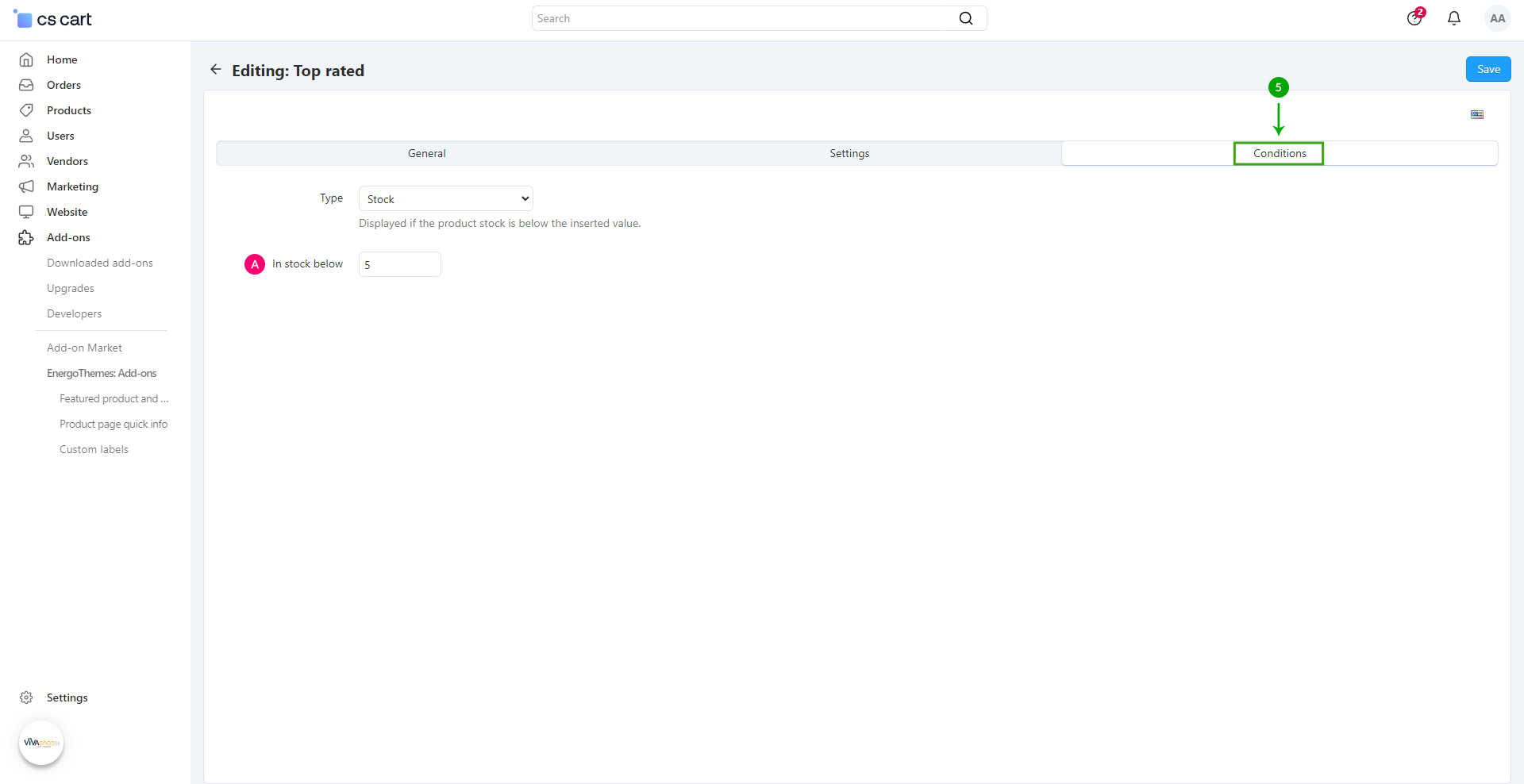Open Orders in the sidebar
The image size is (1524, 784).
(x=63, y=85)
